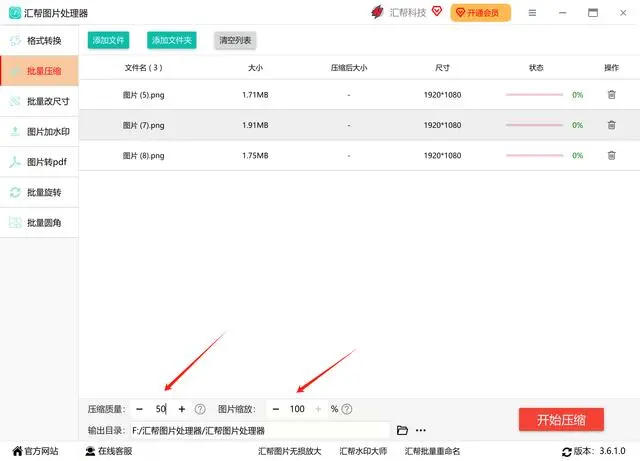Image resolution: width=640 pixels, height=461 pixels.
Task: Open 批量改尺寸 in the sidebar
Action: click(x=39, y=101)
